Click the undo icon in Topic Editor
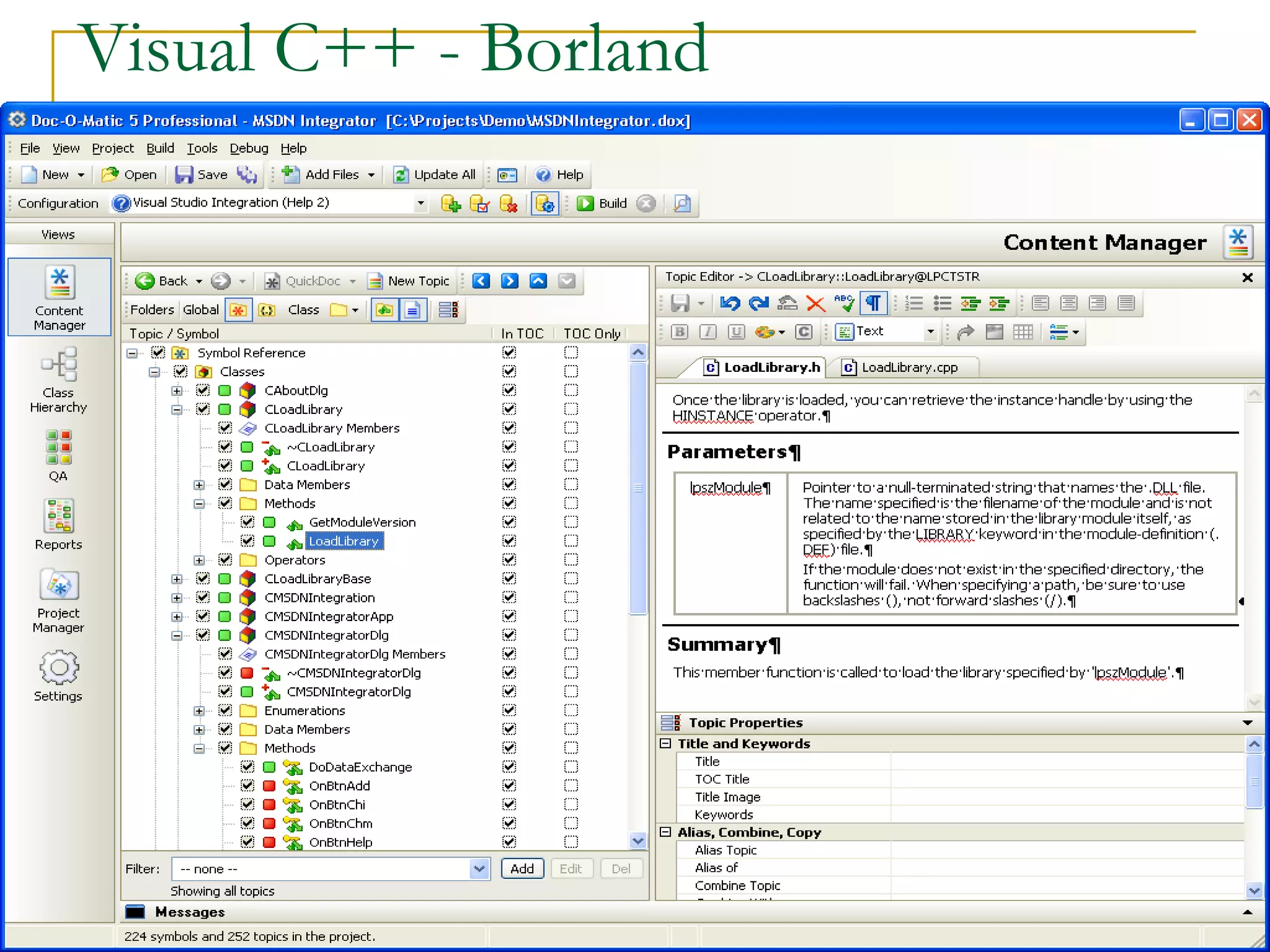Screen dimensions: 1270x952 (730, 303)
